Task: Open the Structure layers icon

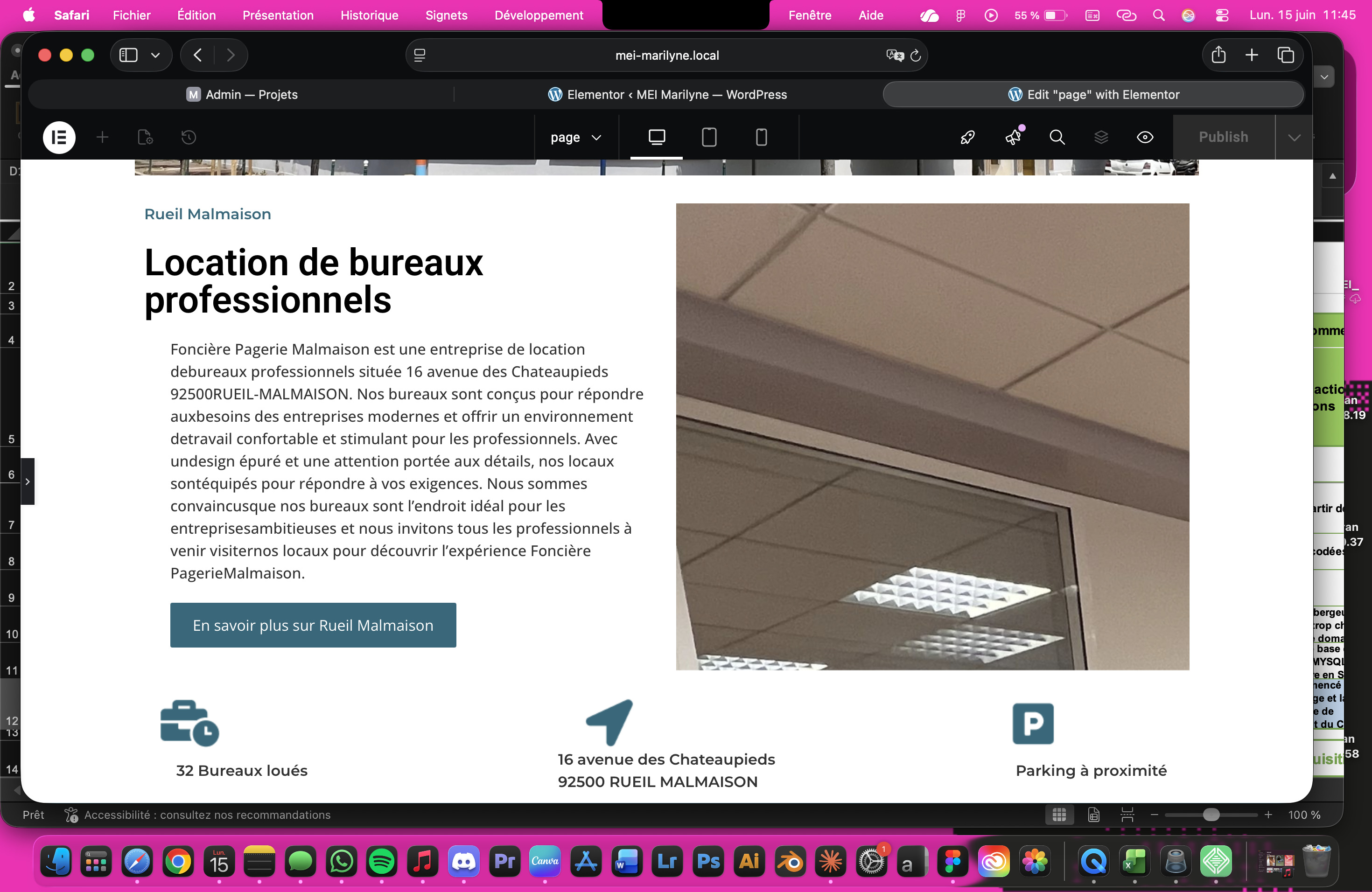Action: point(1101,137)
